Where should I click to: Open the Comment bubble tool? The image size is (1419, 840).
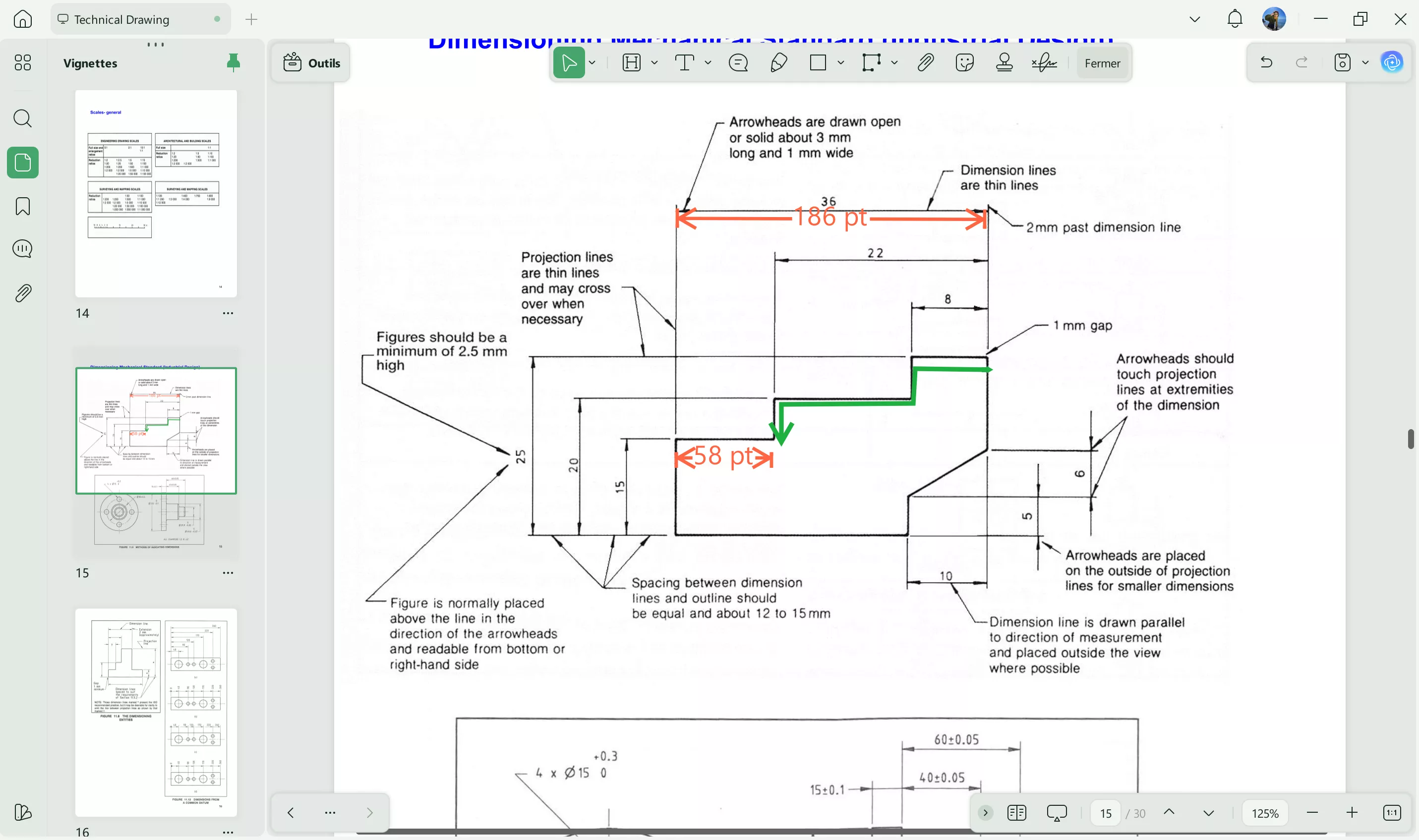pos(737,62)
